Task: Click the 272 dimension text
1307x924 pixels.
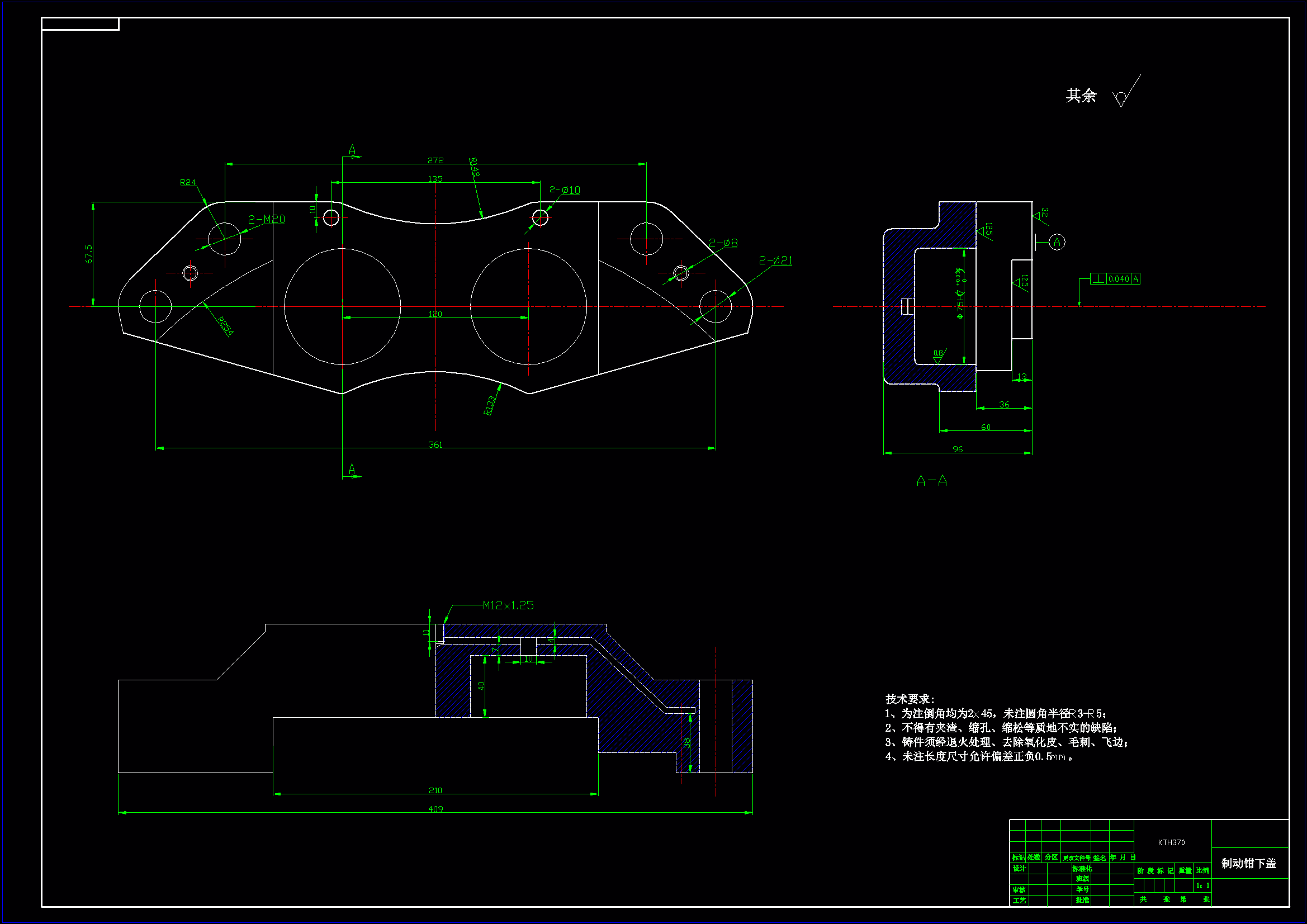Action: [435, 160]
